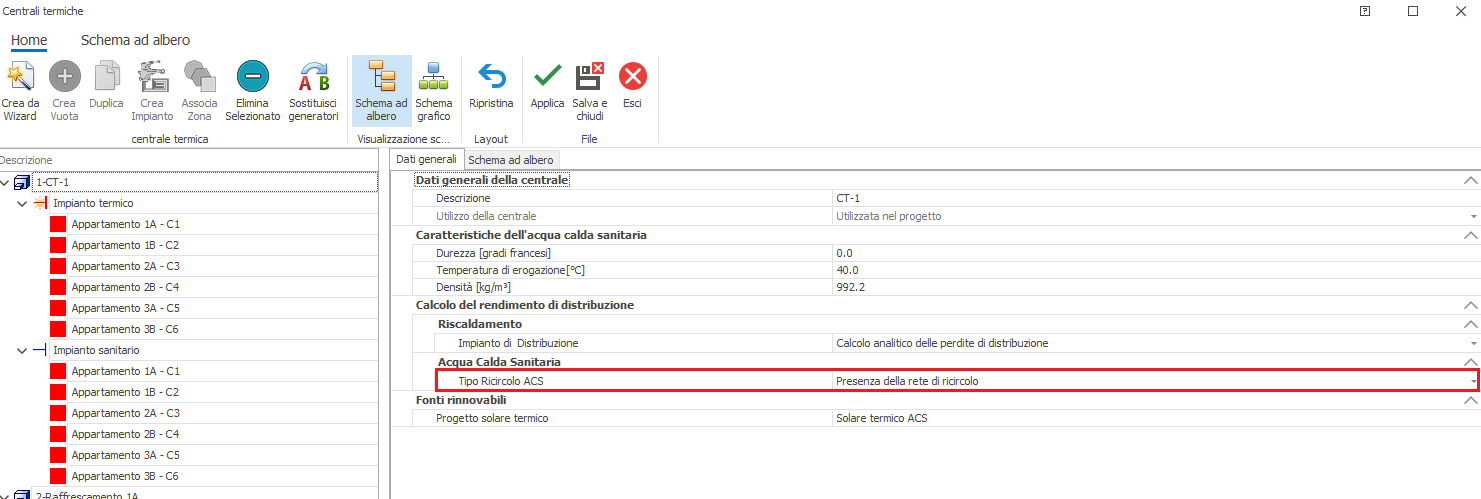Open the Tipo Ricircolo ACS dropdown
This screenshot has width=1481, height=499.
(x=1473, y=381)
